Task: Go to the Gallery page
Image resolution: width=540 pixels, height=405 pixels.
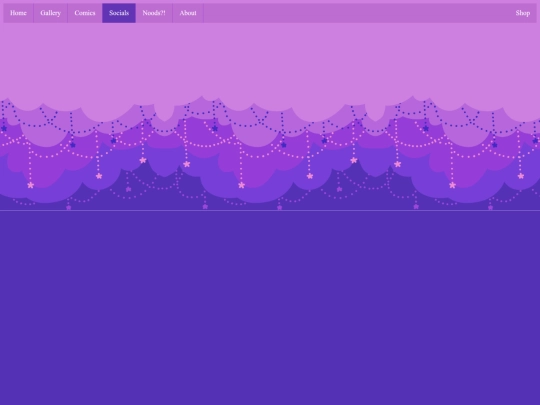Action: pos(50,13)
